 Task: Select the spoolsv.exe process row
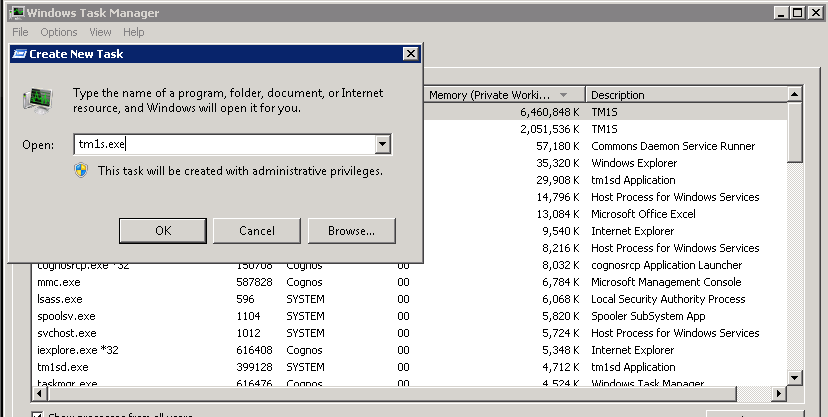pos(409,316)
